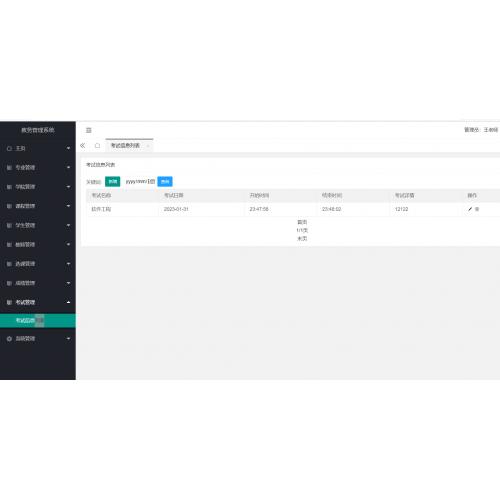Close the 考试信息列表 tab with its x
The width and height of the screenshot is (500, 500).
point(148,146)
